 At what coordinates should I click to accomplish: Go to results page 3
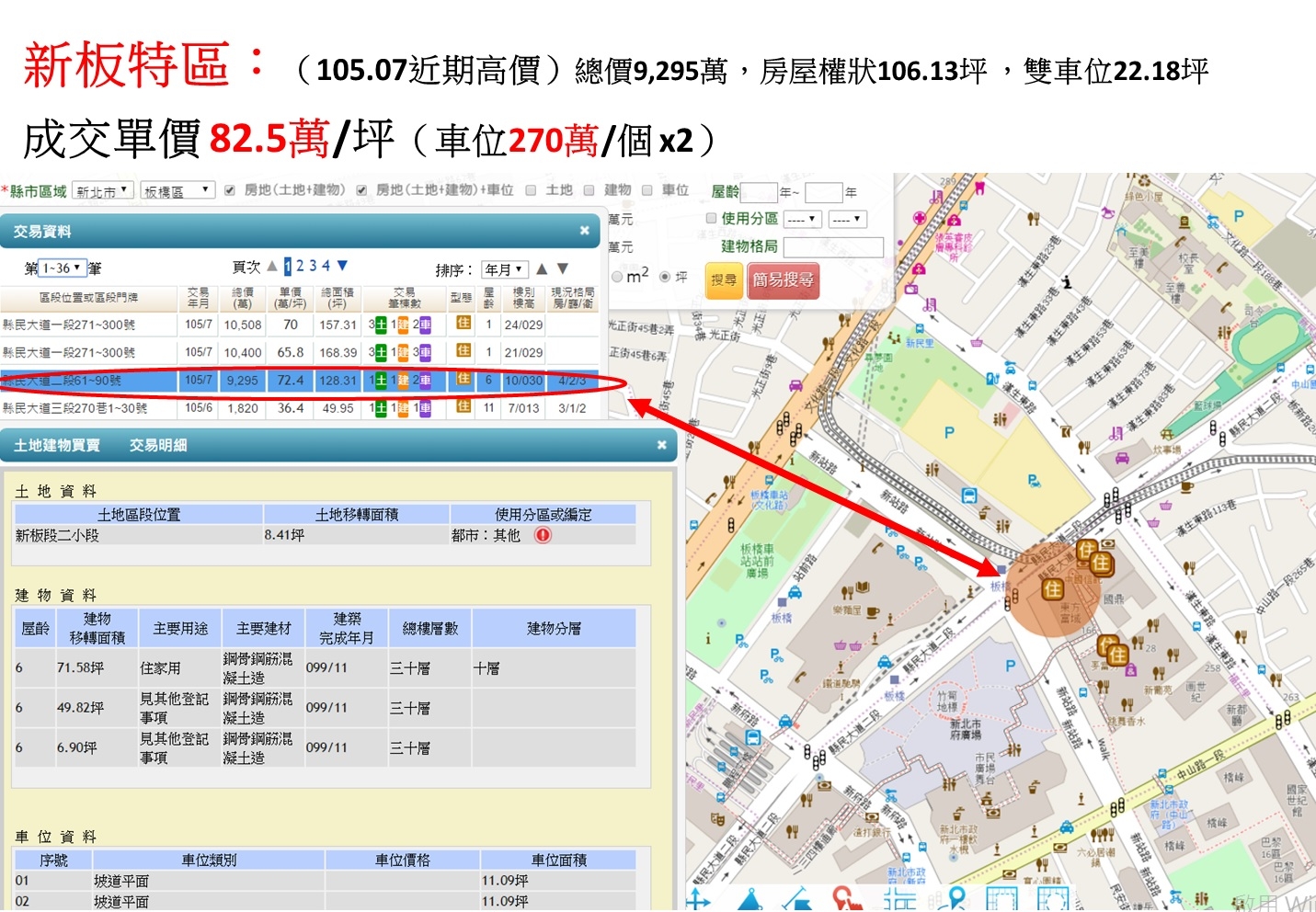click(x=313, y=267)
